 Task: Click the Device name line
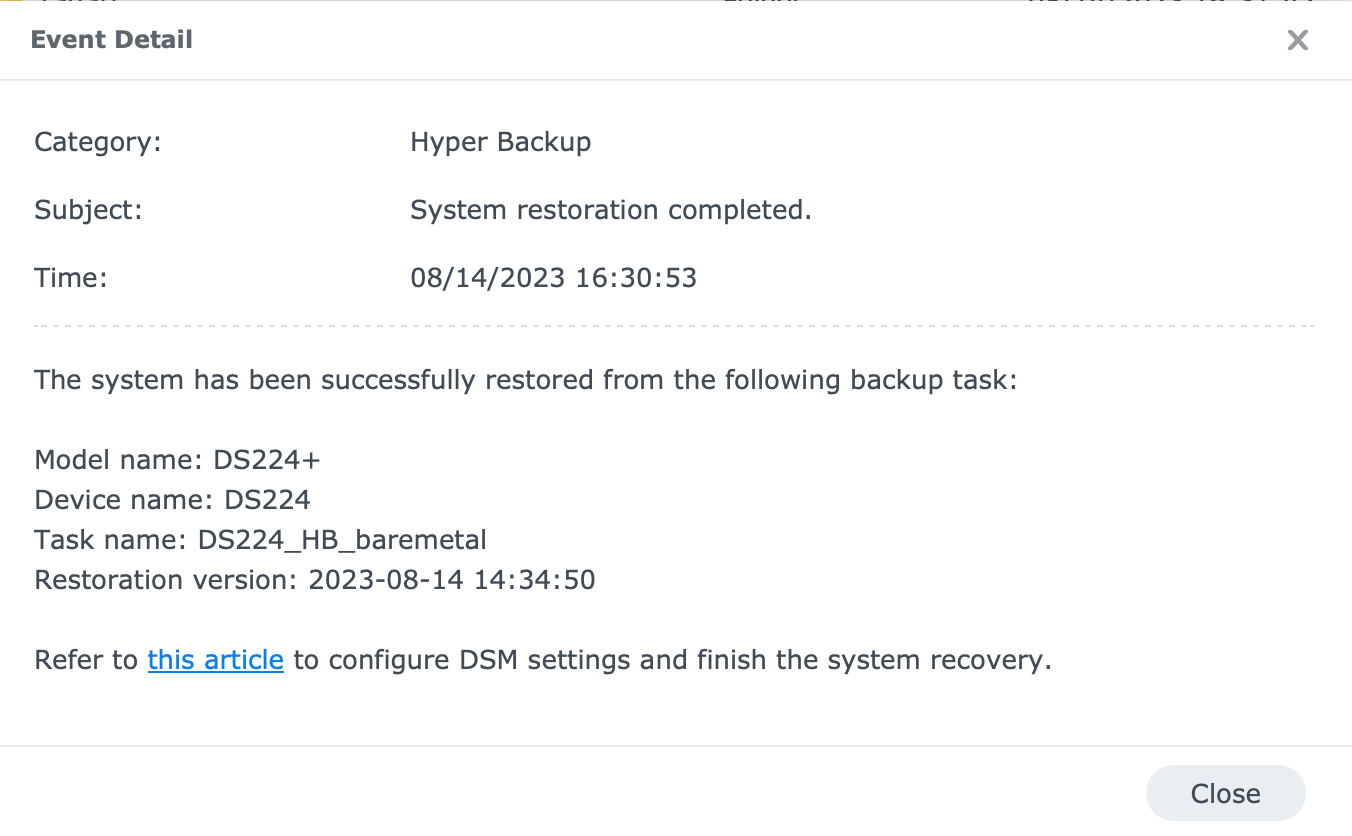(172, 500)
